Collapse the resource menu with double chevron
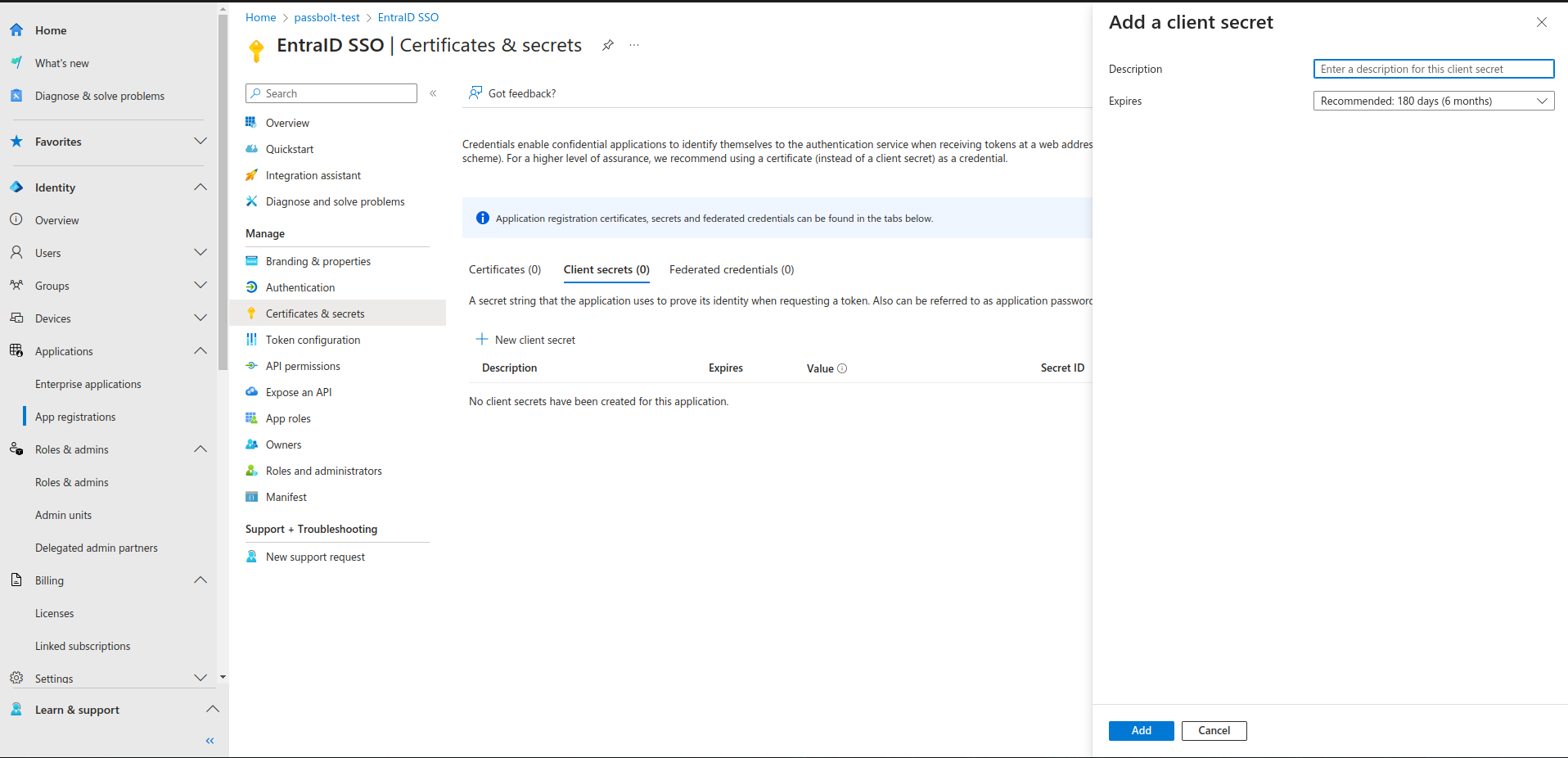1568x758 pixels. (433, 93)
